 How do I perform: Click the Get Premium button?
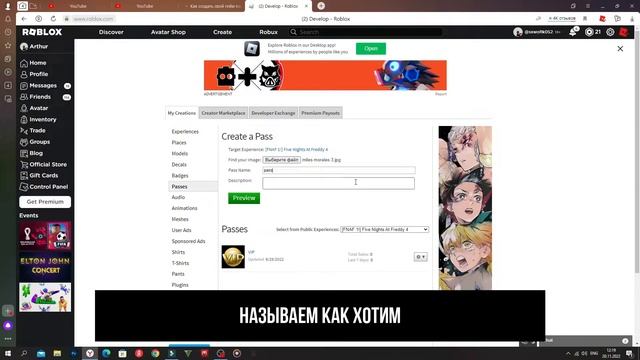click(45, 202)
